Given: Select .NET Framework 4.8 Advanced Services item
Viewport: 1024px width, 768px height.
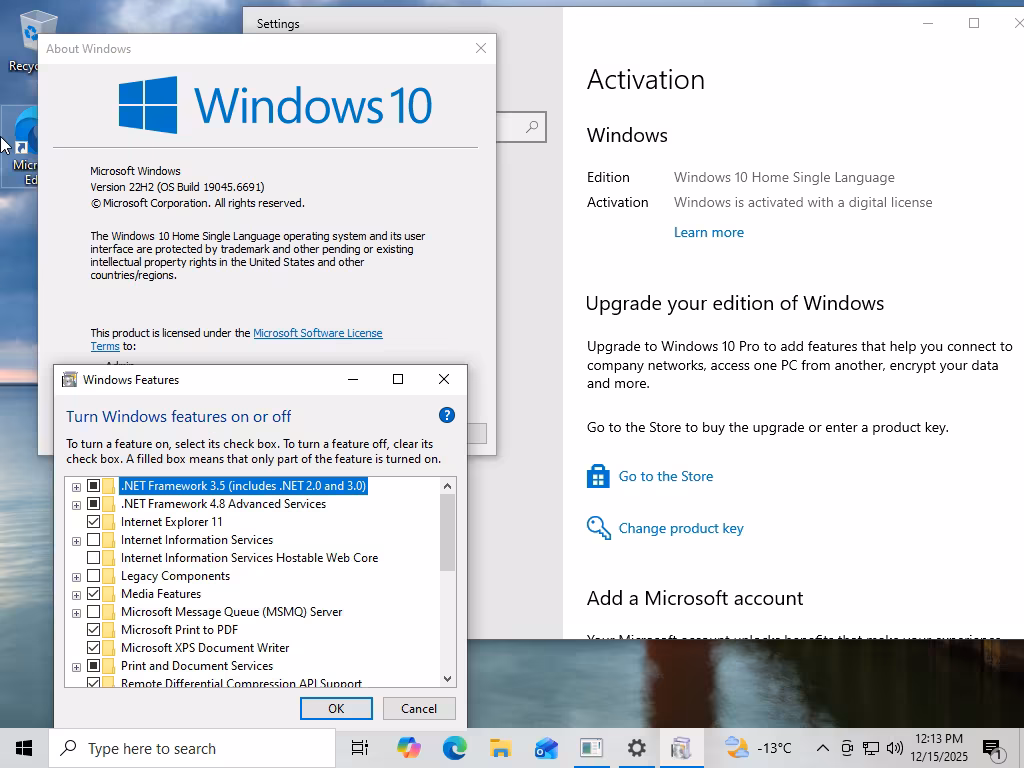Looking at the screenshot, I should click(x=223, y=504).
